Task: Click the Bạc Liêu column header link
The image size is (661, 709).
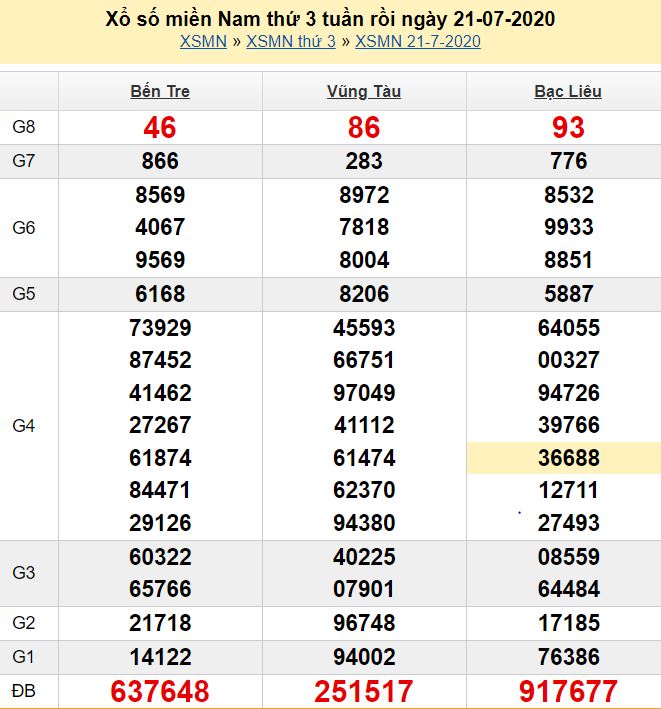Action: coord(568,91)
